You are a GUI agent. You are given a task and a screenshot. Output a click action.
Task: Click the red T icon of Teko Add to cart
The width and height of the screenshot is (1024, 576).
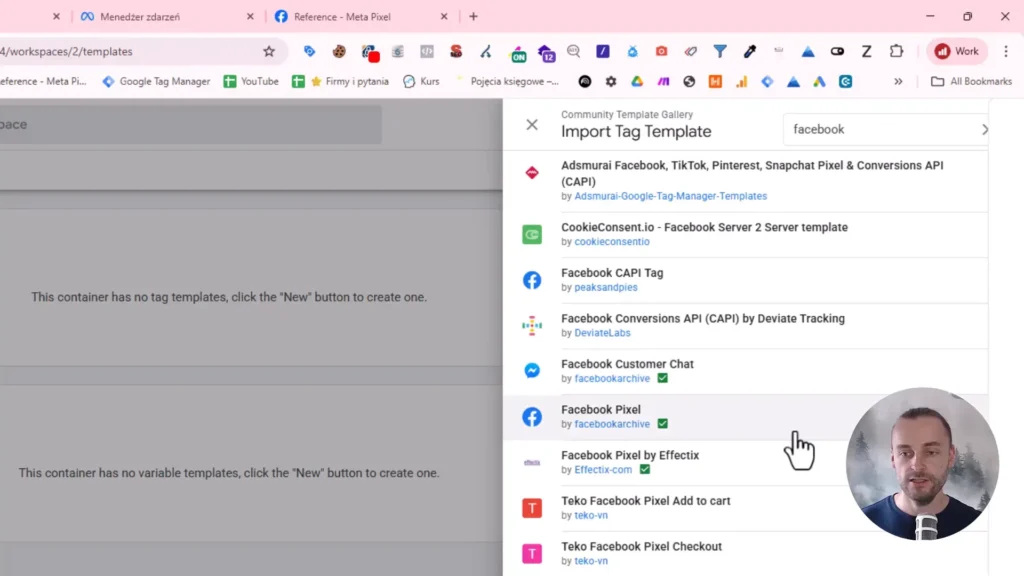pyautogui.click(x=532, y=508)
